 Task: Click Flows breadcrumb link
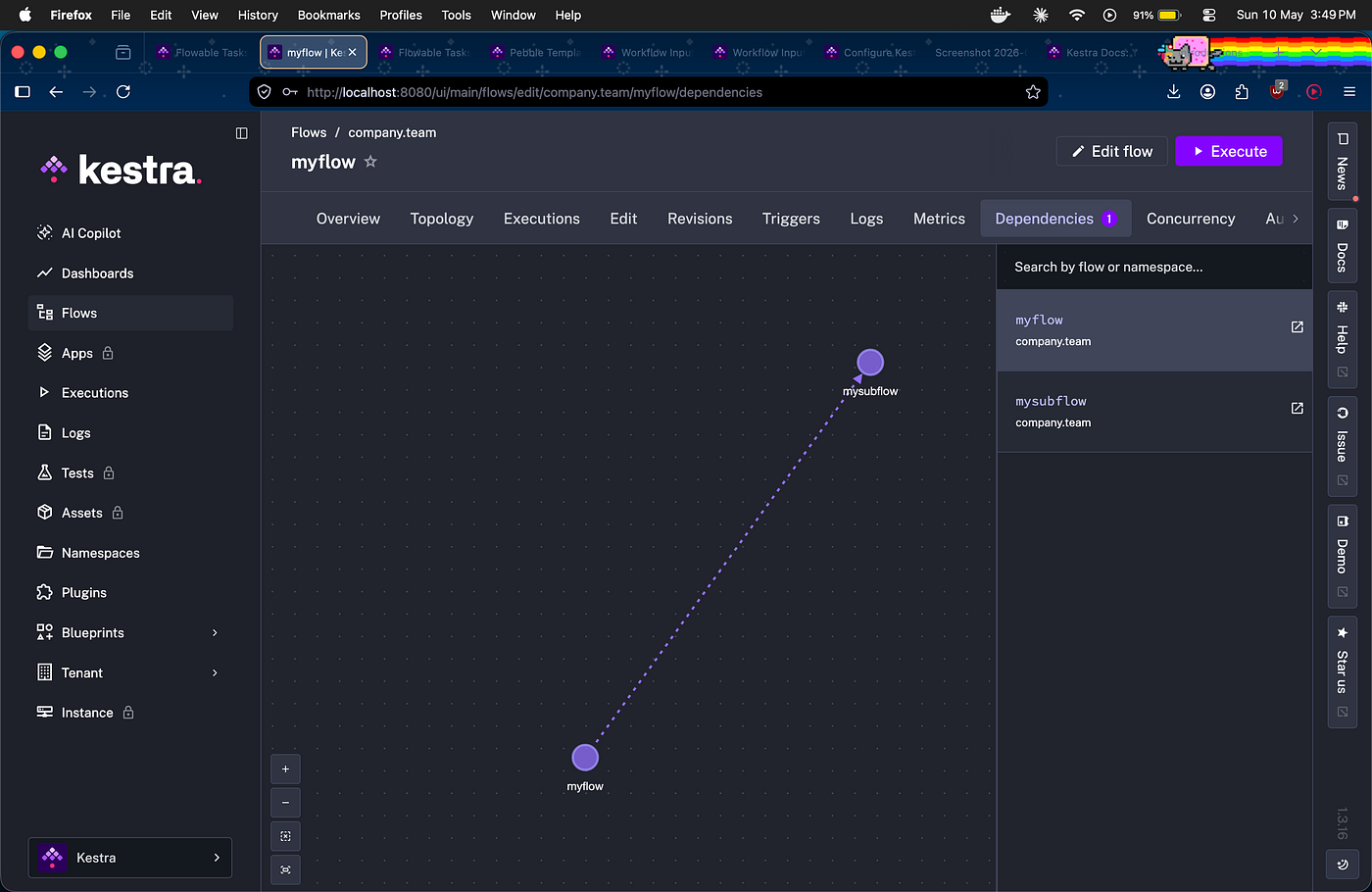point(309,132)
